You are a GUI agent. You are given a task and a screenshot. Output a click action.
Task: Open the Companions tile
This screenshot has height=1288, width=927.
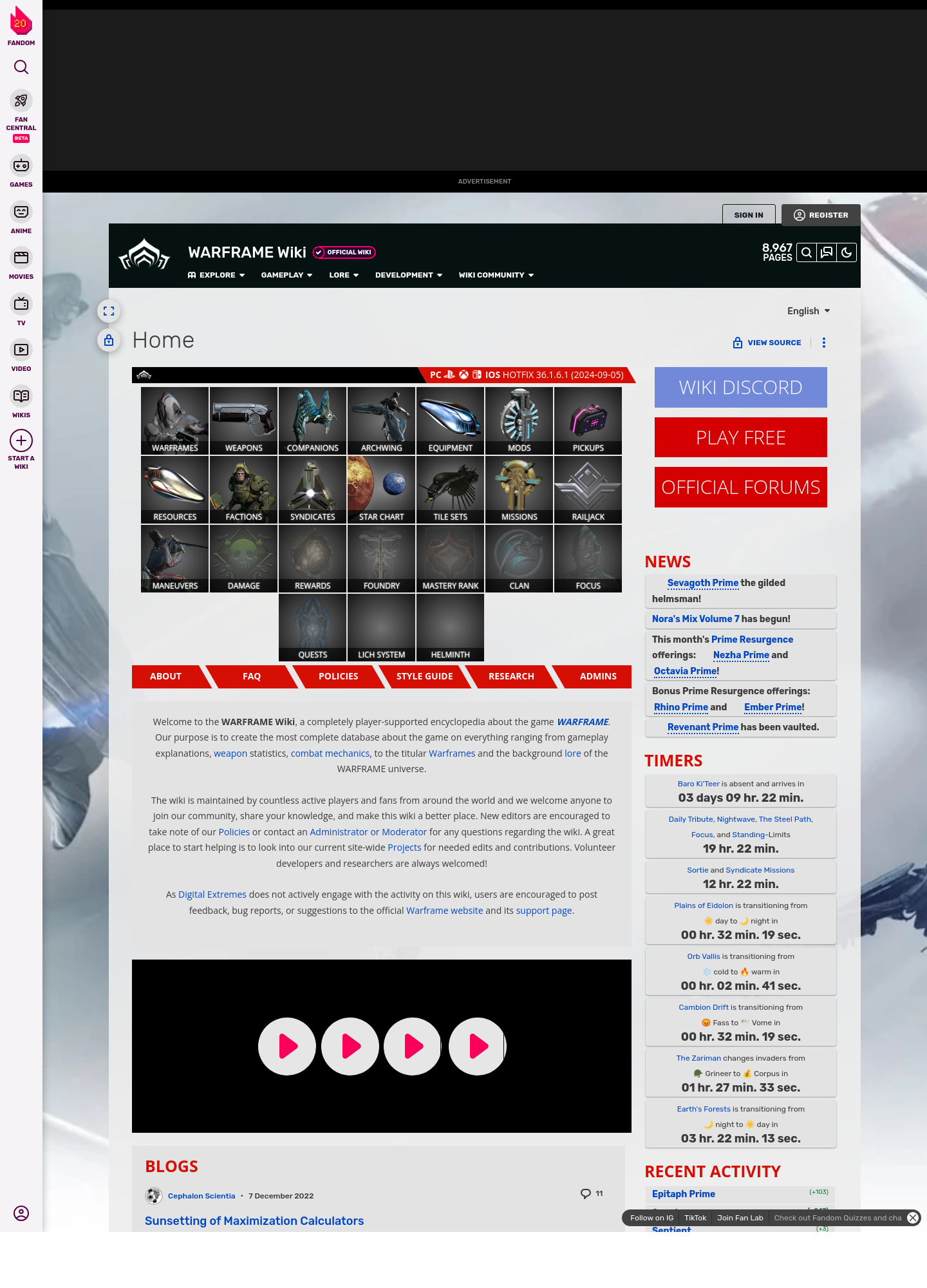313,421
